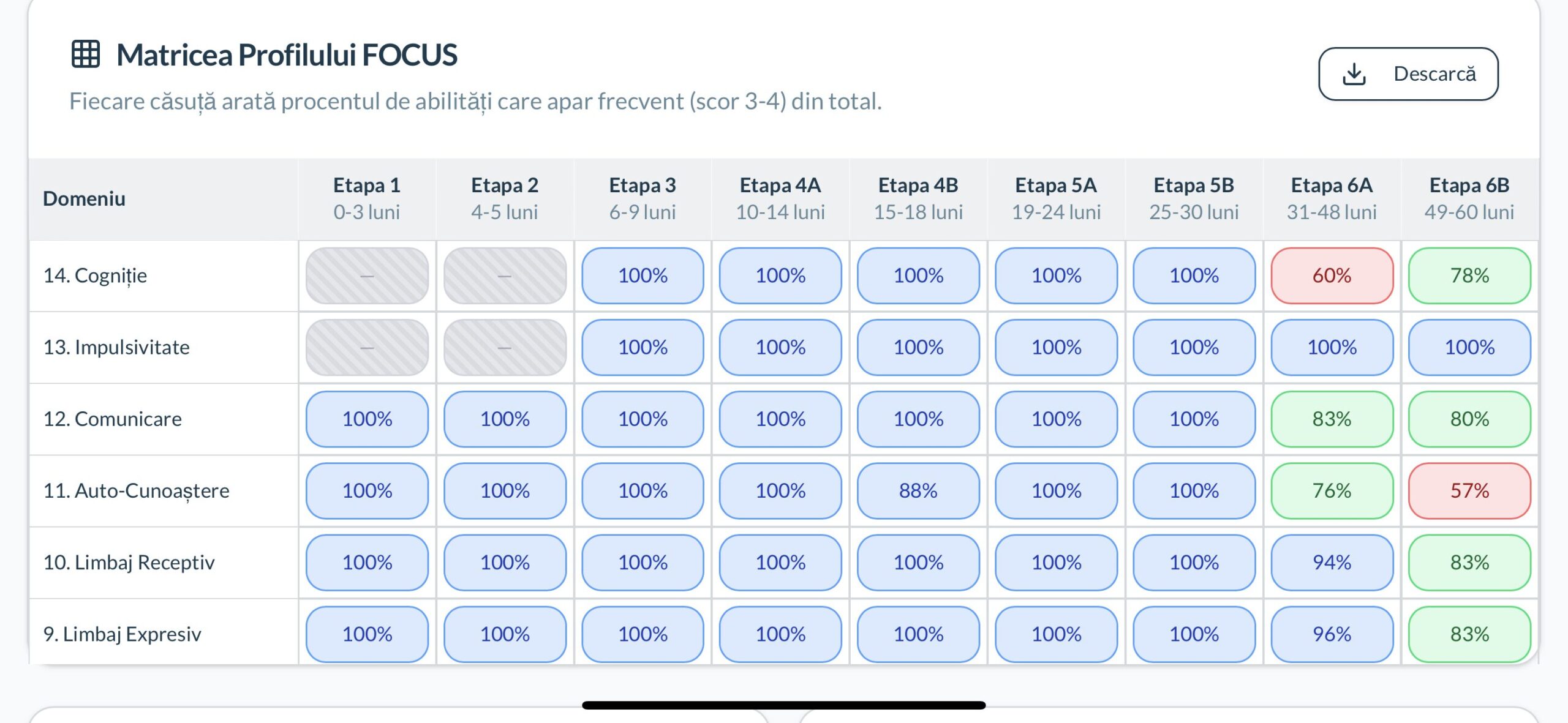Select the Domeniu column header
The image size is (1568, 723).
85,198
